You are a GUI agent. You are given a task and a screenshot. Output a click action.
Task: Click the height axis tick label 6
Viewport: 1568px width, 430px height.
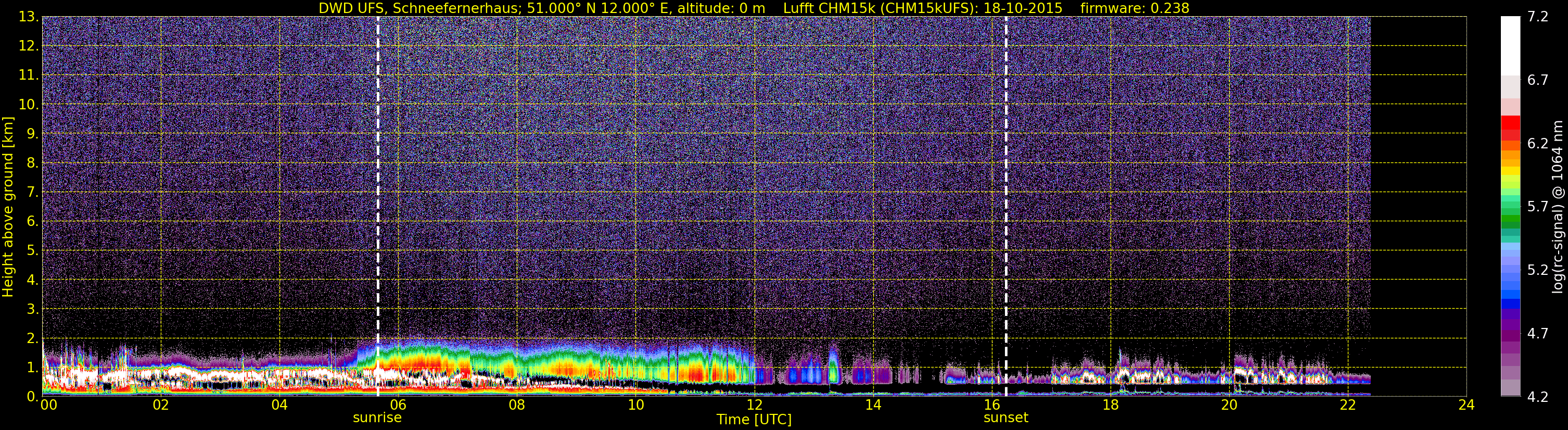point(32,222)
